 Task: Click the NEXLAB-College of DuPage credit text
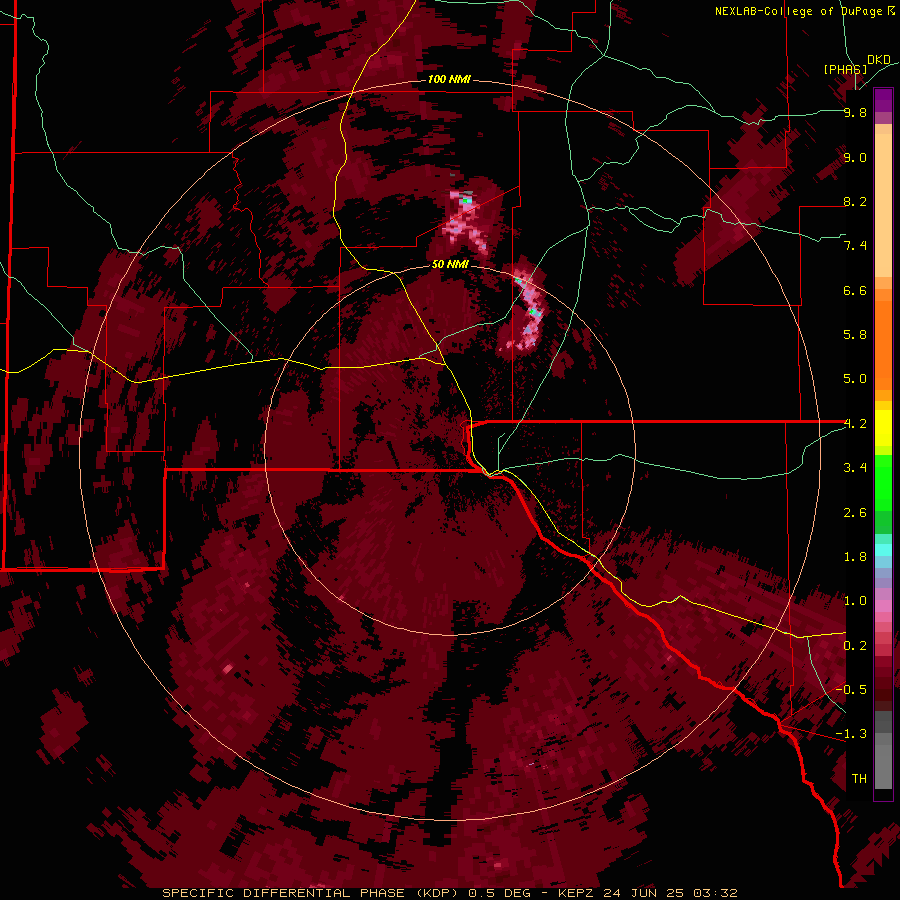[x=798, y=11]
